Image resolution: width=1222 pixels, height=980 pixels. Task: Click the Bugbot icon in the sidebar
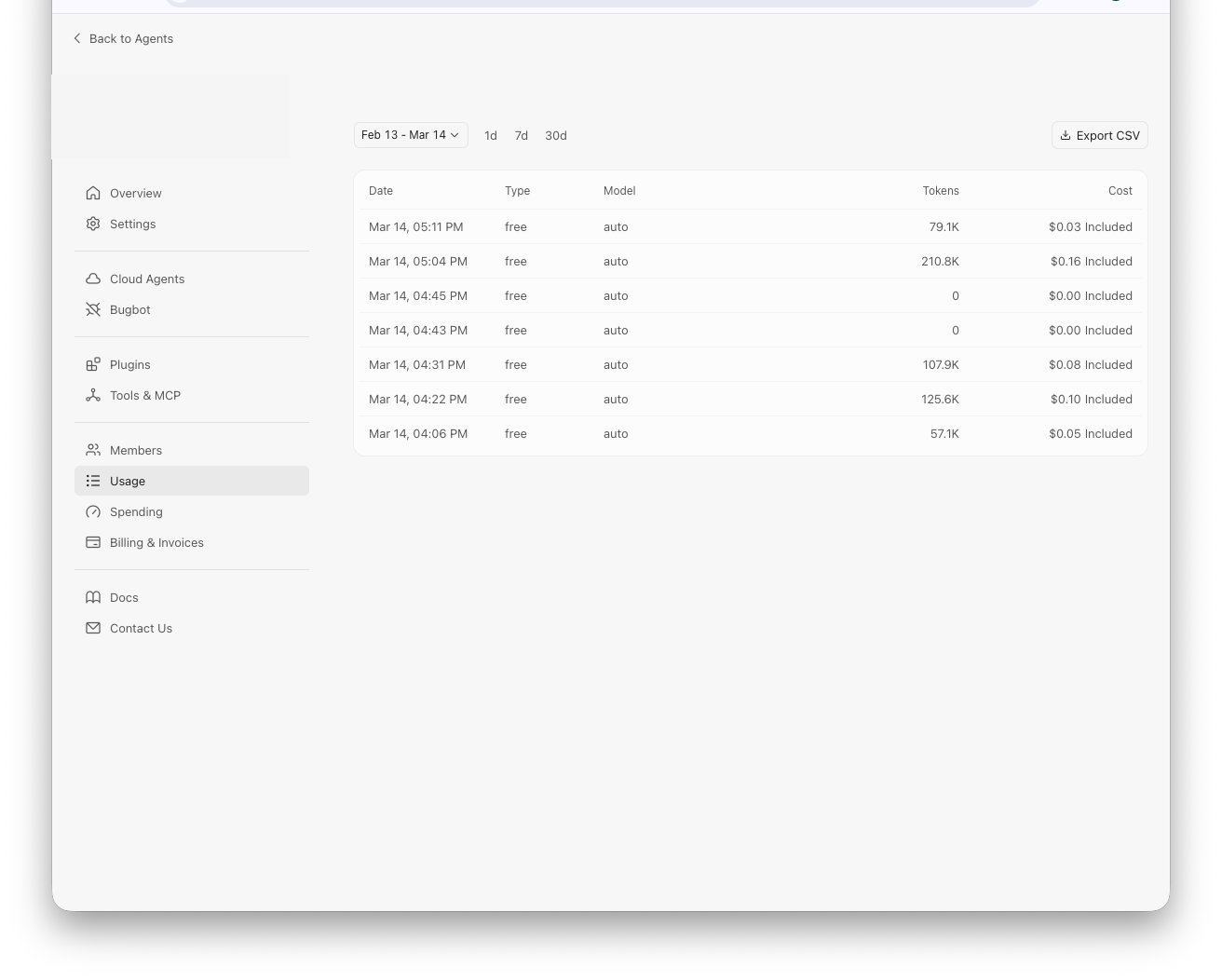tap(93, 309)
